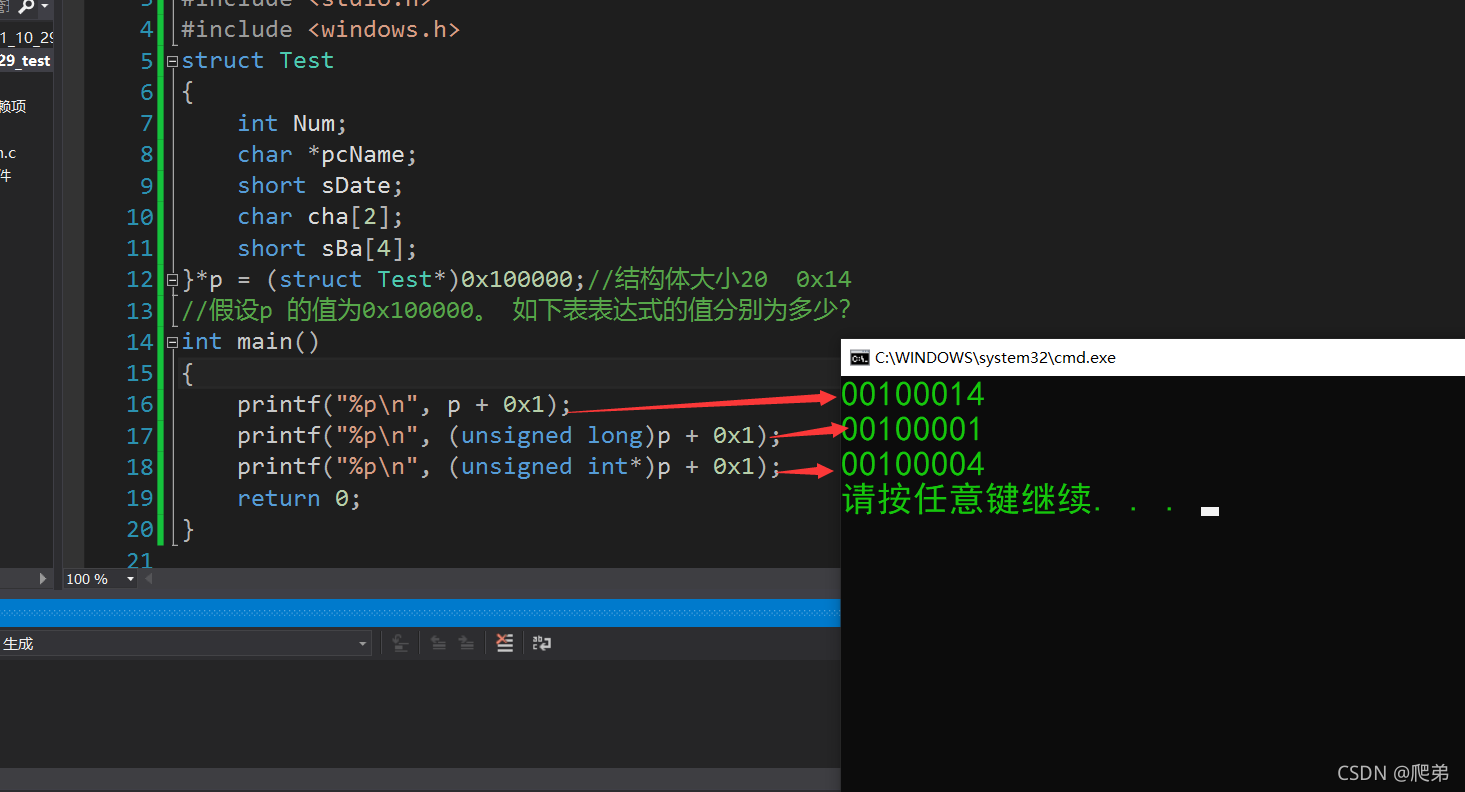
Task: Toggle word wrap in output panel
Action: coord(541,643)
